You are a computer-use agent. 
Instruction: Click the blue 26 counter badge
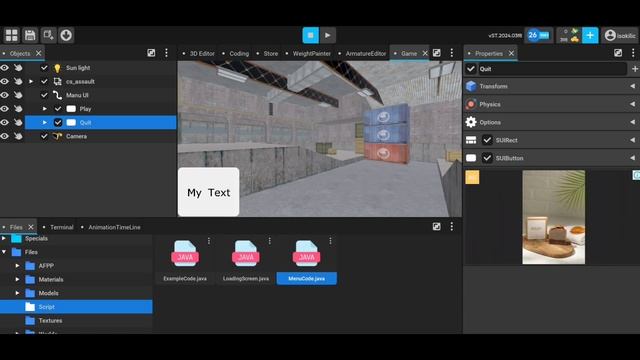[538, 36]
